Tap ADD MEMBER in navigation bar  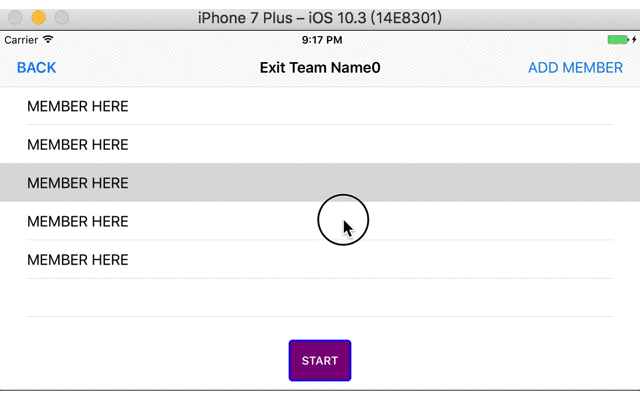[x=575, y=68]
